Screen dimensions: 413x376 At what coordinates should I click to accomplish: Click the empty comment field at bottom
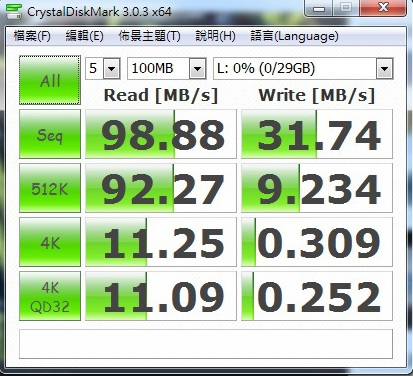tap(206, 344)
